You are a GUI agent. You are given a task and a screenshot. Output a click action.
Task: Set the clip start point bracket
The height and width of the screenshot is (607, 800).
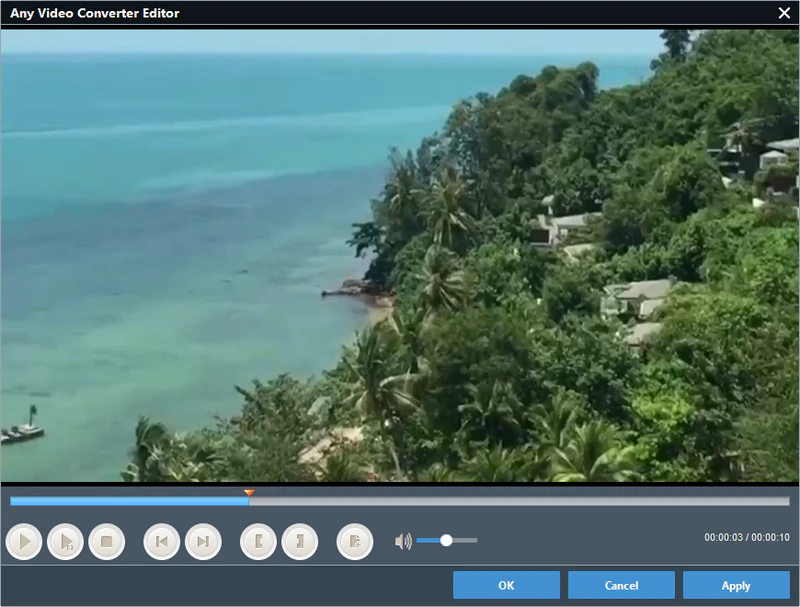pyautogui.click(x=258, y=542)
